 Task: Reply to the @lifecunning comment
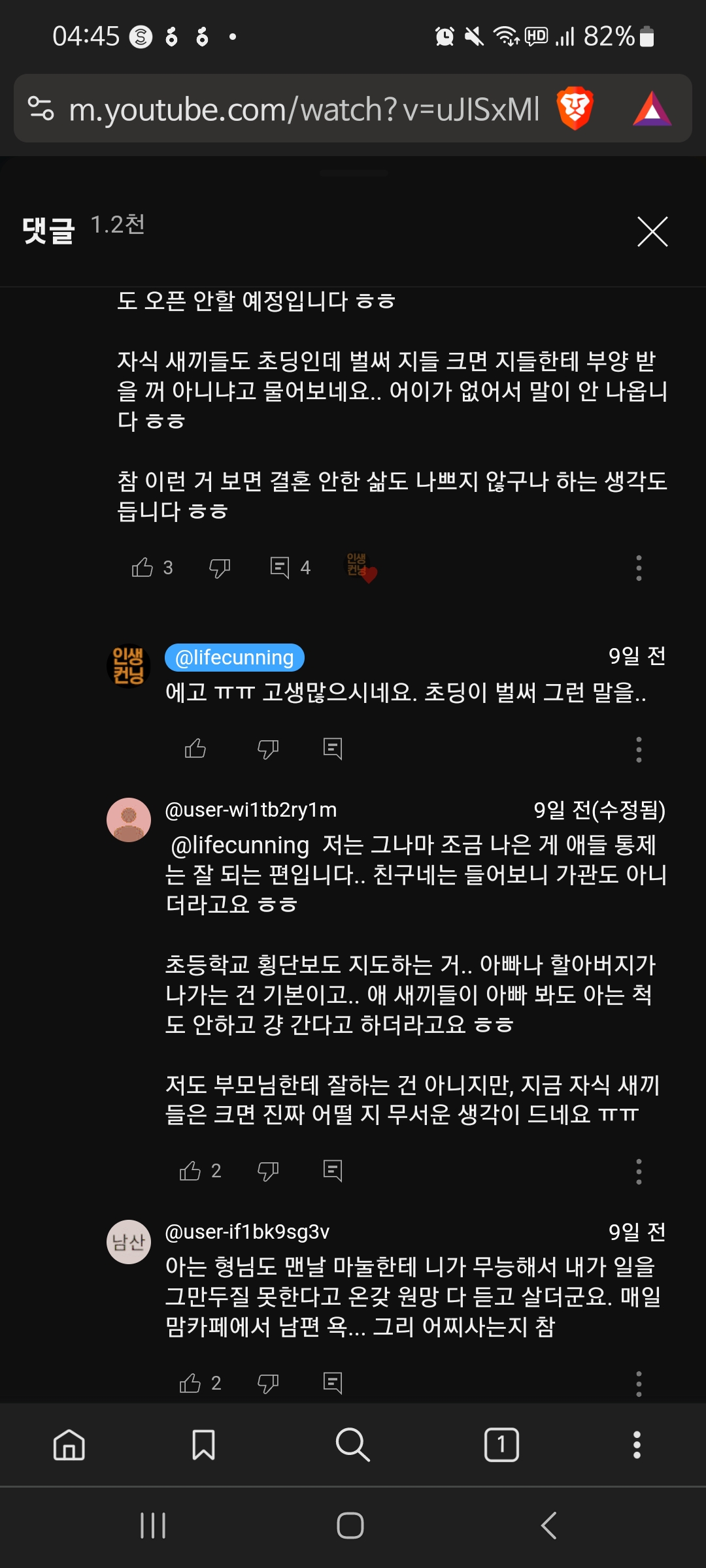pos(333,749)
